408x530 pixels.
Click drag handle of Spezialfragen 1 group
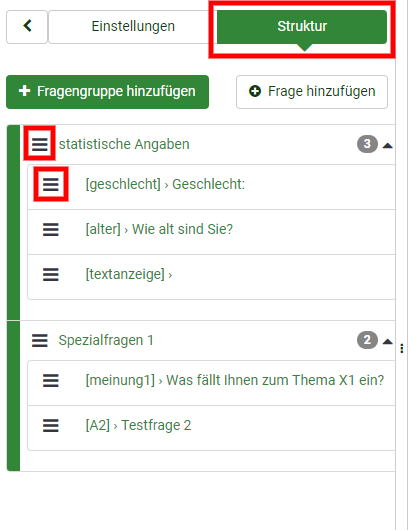pos(40,340)
